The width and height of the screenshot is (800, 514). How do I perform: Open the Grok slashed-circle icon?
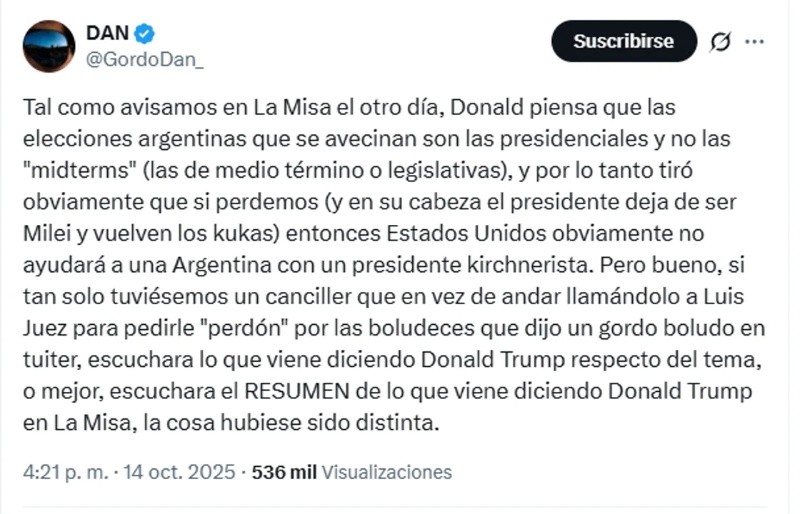(x=718, y=42)
